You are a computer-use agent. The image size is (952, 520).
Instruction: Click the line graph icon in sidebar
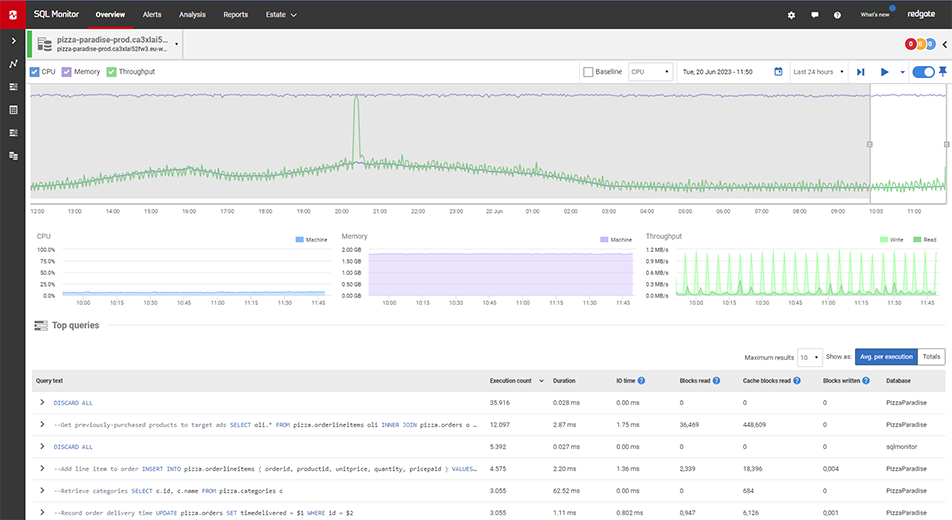pyautogui.click(x=13, y=64)
